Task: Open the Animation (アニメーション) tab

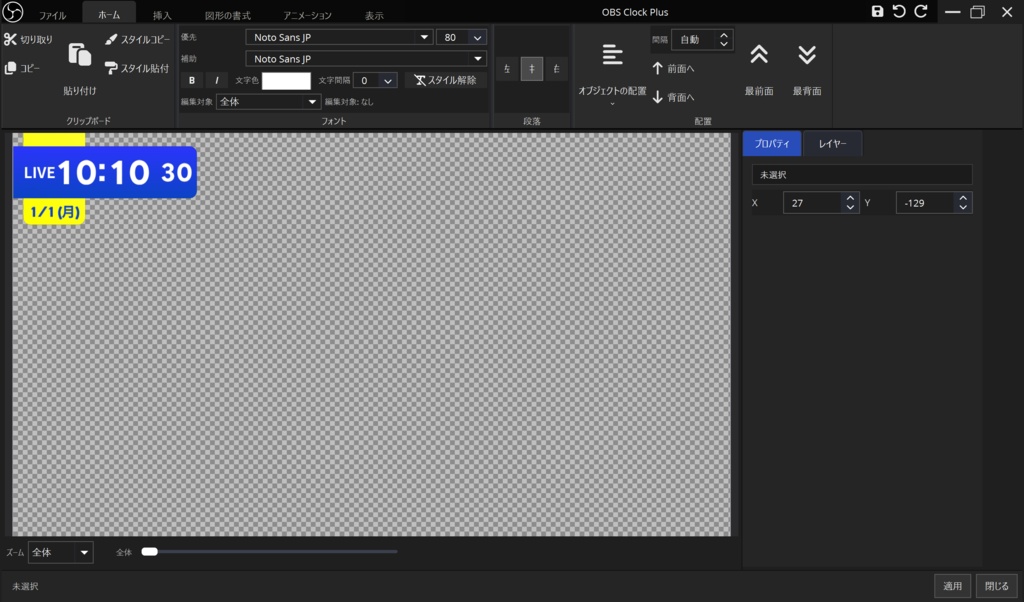Action: coord(307,15)
